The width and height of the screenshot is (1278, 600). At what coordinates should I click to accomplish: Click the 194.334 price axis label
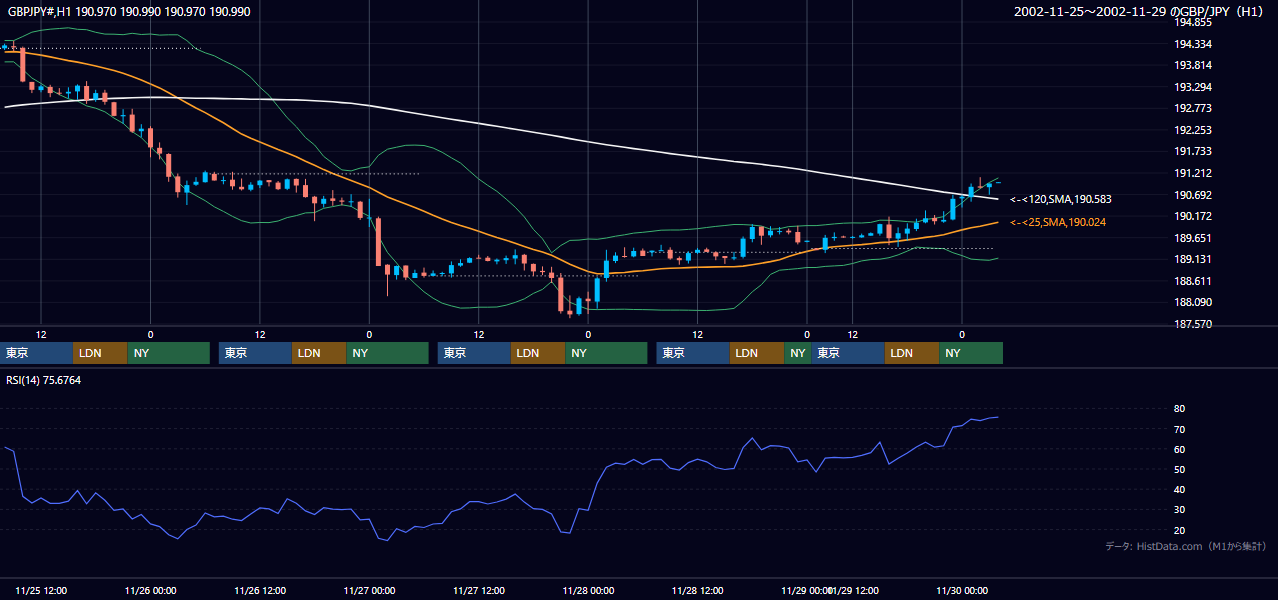coord(1194,44)
